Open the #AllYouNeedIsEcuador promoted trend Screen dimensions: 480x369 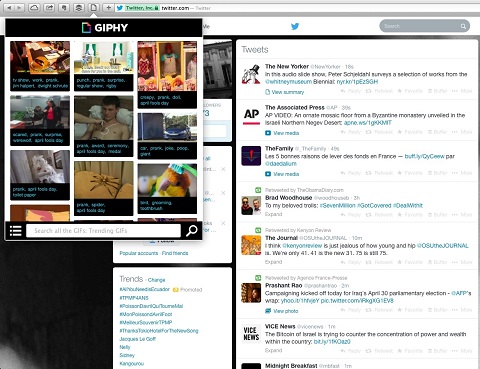[x=145, y=289]
